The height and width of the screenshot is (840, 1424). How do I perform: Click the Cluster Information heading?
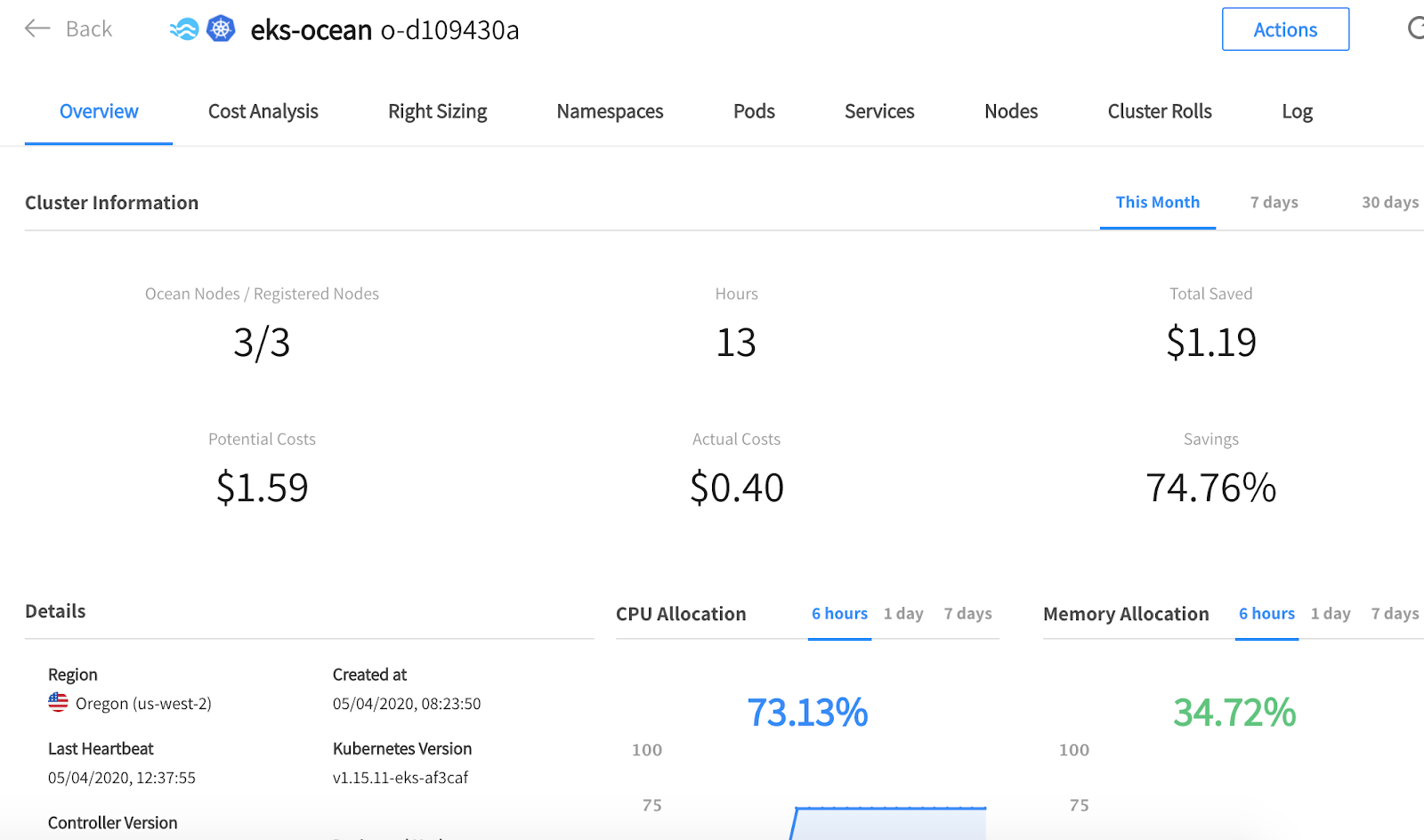(x=112, y=203)
